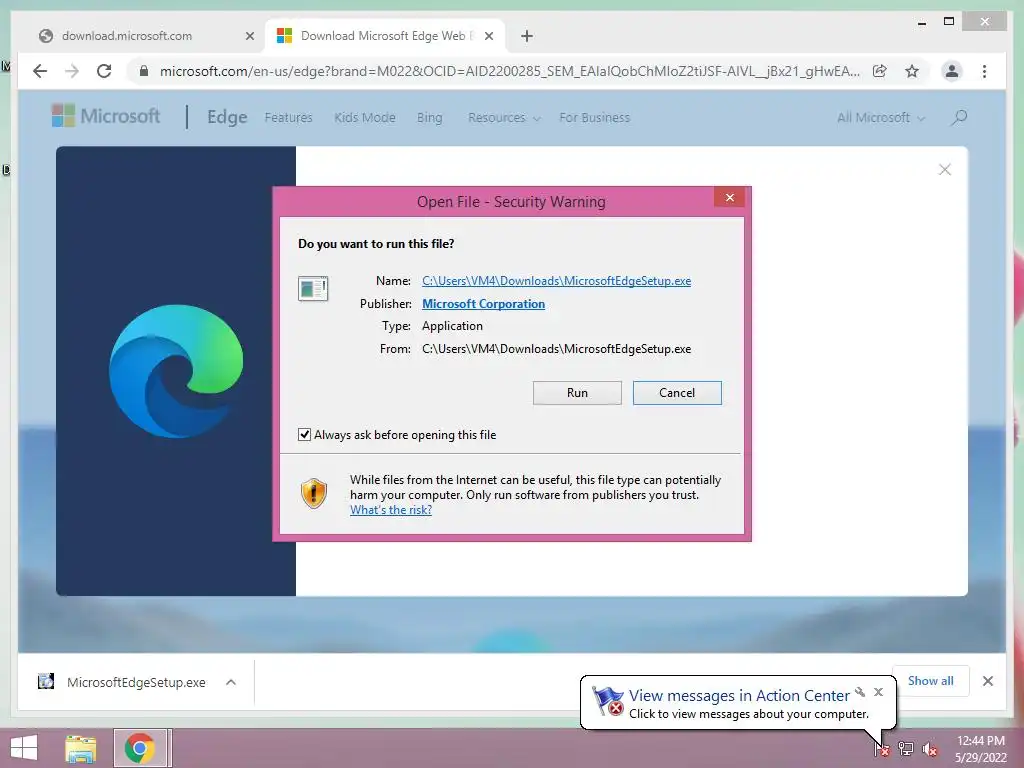Open the Windows Start button
Viewport: 1024px width, 768px height.
click(x=24, y=748)
